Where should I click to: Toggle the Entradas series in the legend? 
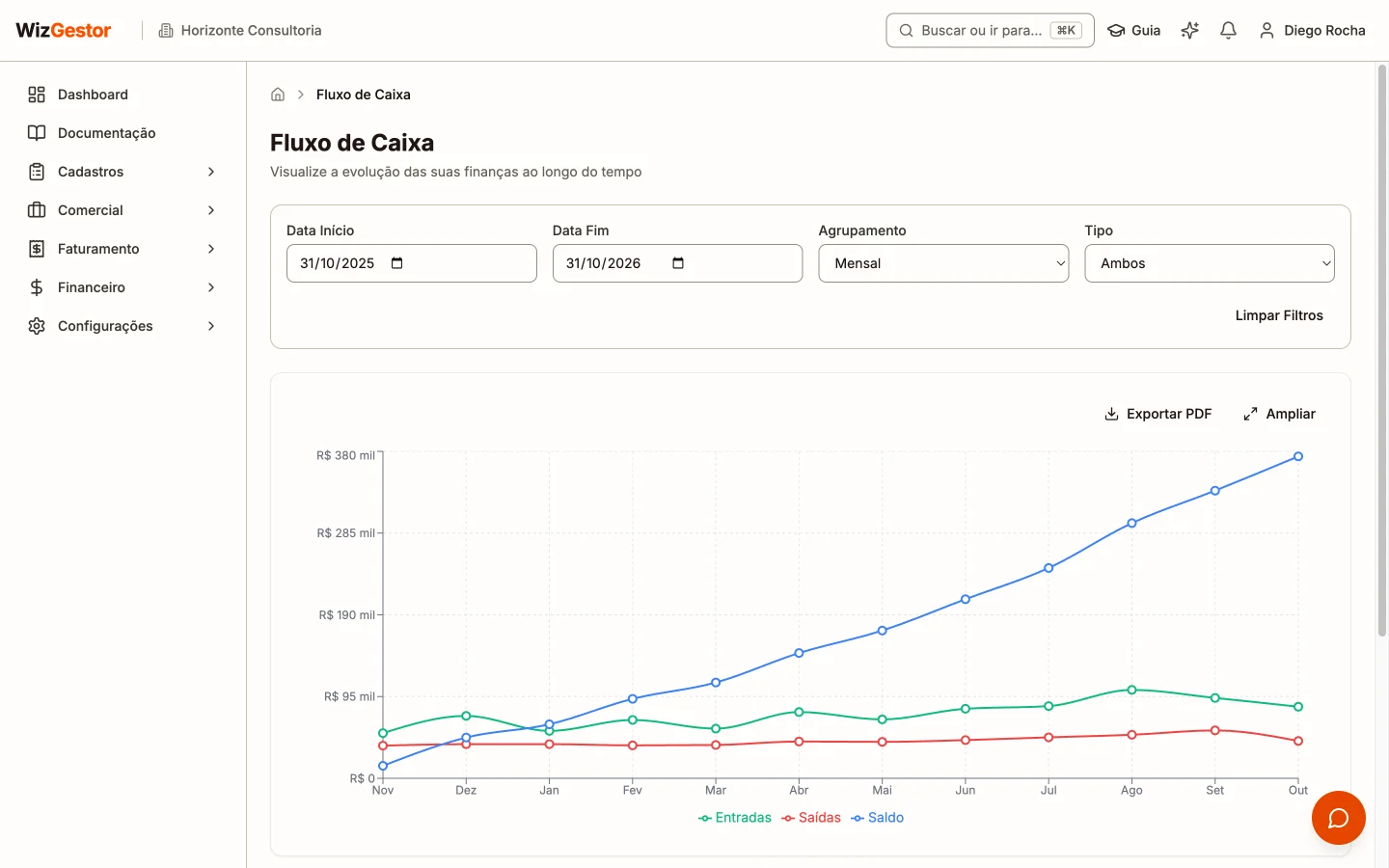tap(735, 818)
